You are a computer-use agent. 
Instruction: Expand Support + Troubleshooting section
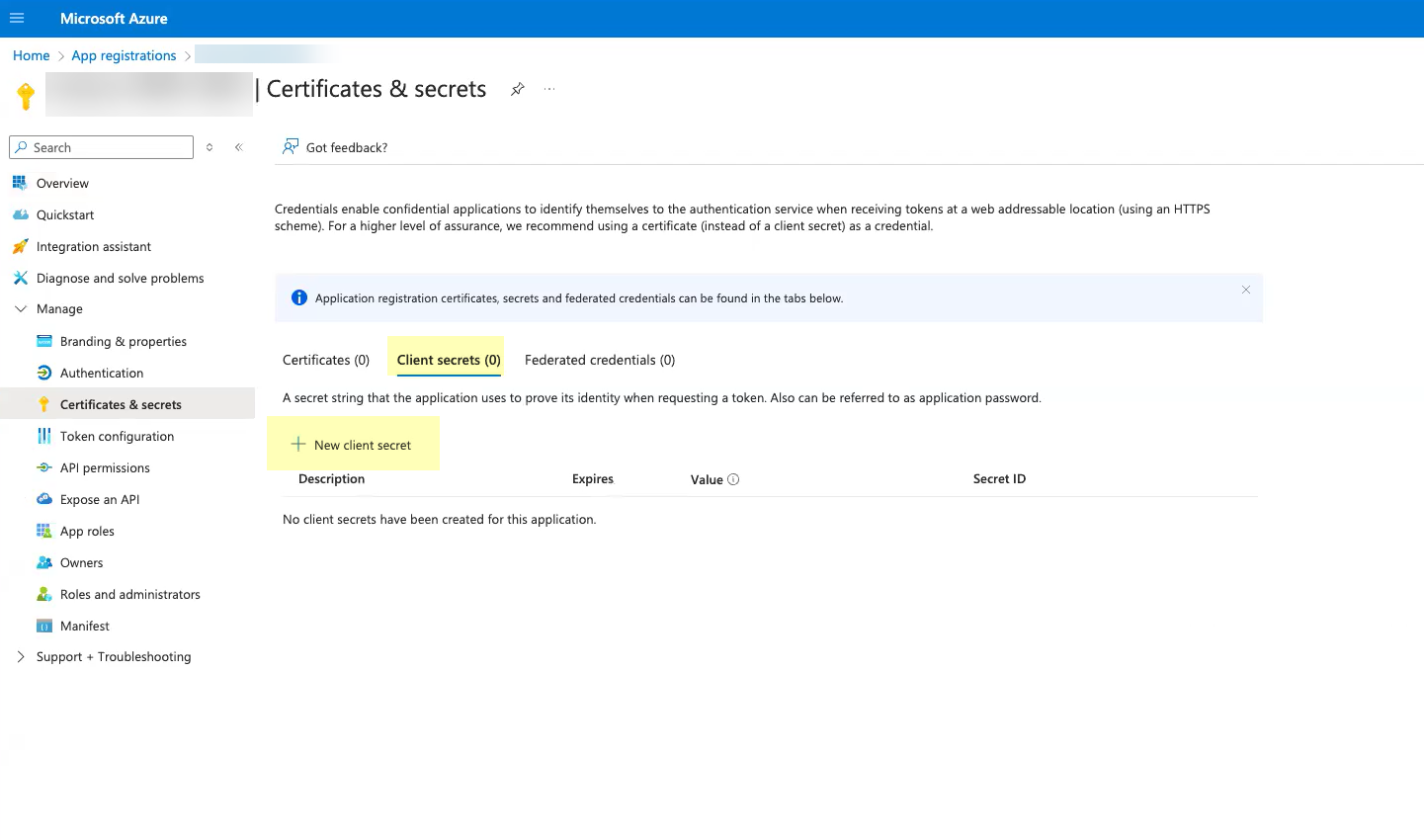(21, 656)
